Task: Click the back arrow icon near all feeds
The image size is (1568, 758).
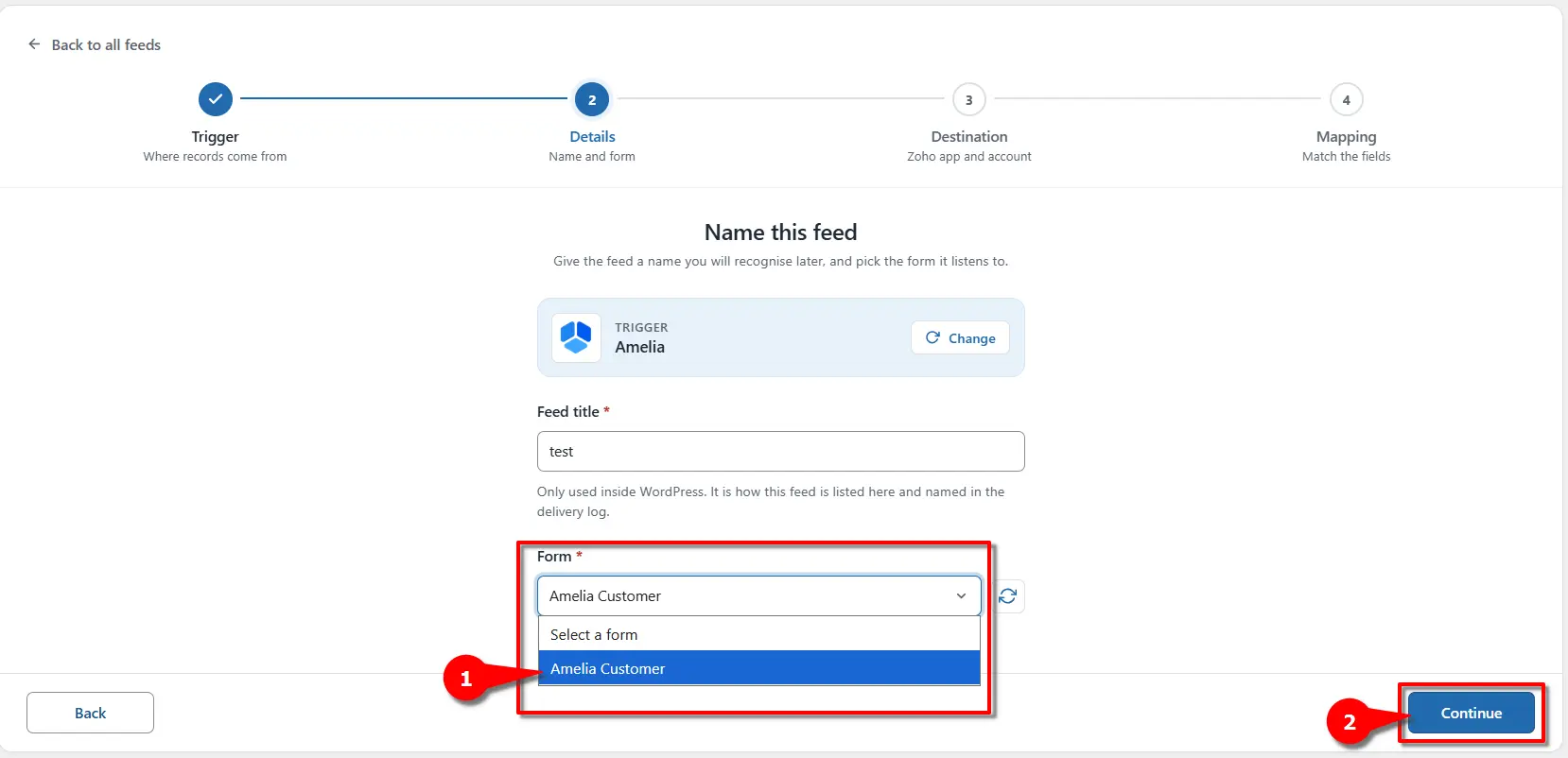Action: coord(34,44)
